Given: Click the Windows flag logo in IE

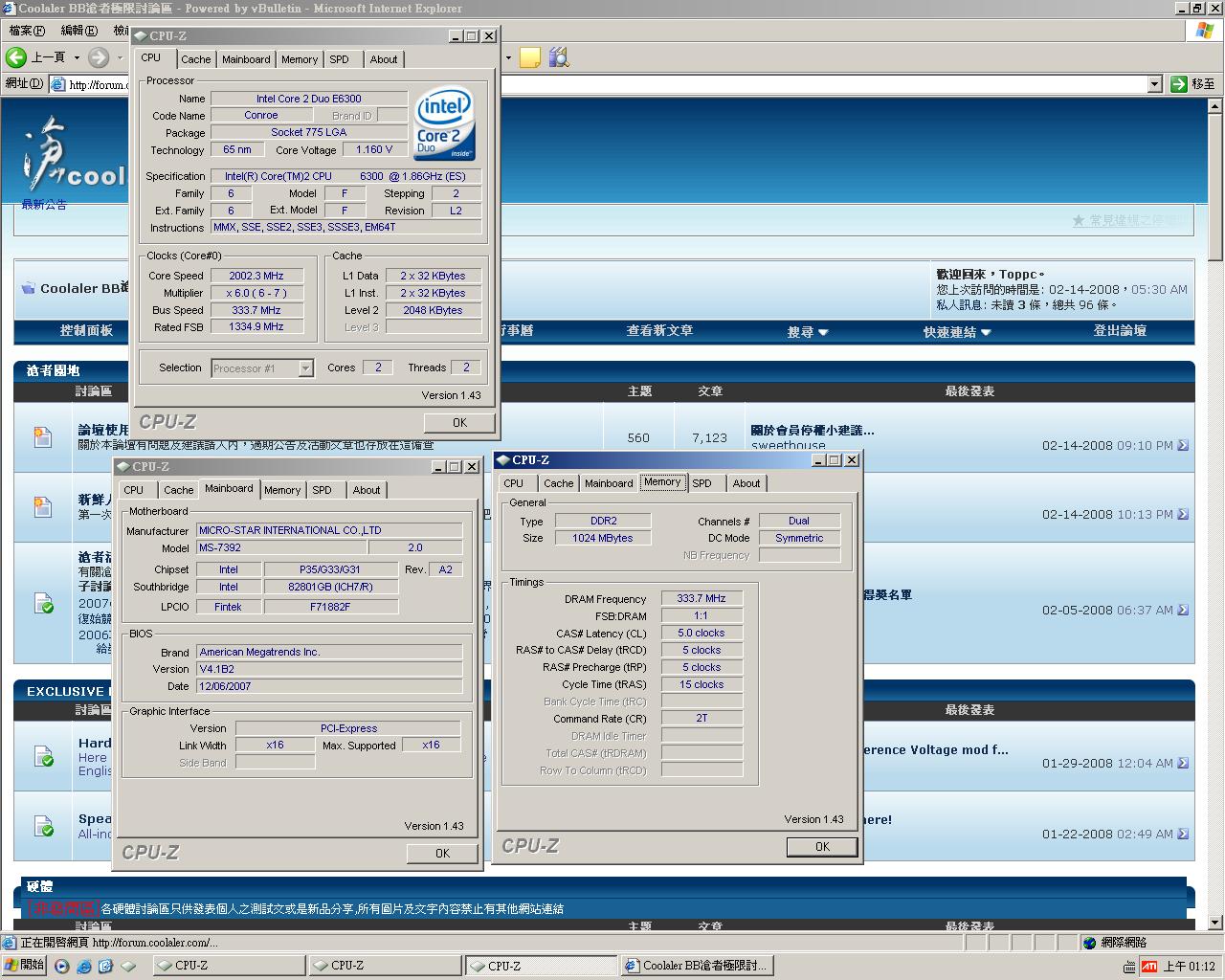Looking at the screenshot, I should [x=1204, y=30].
